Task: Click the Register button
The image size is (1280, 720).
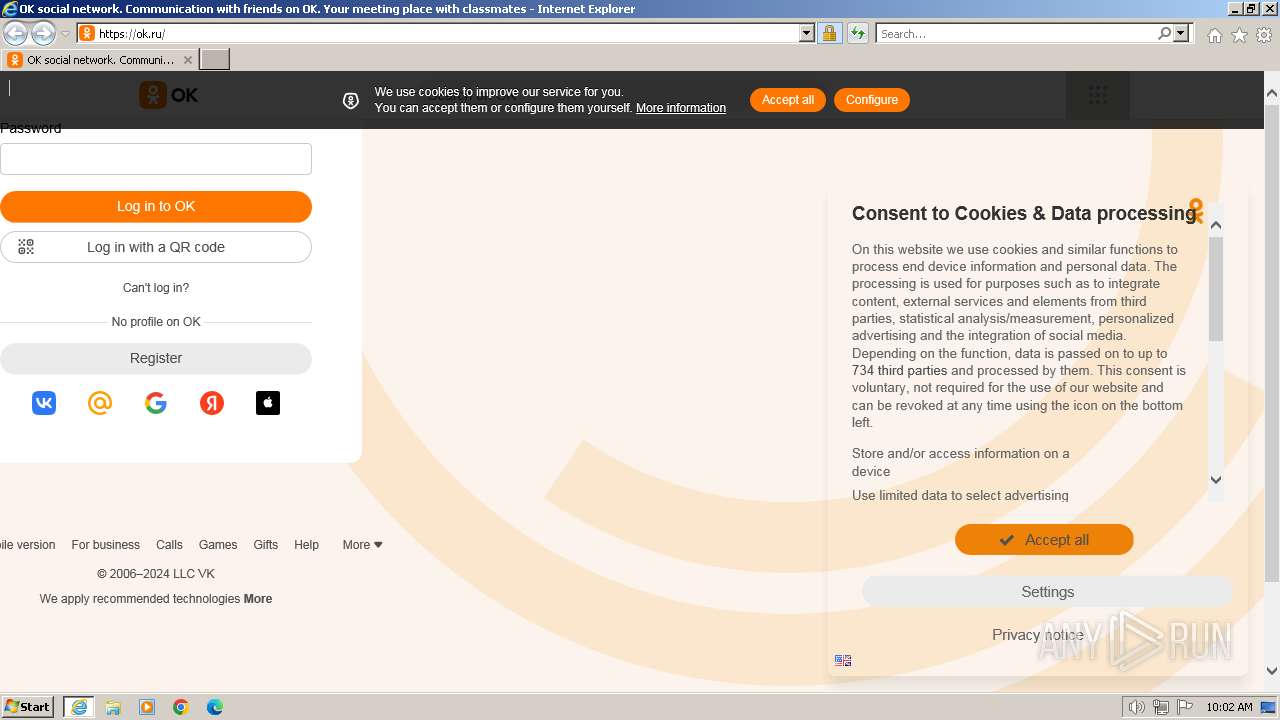Action: pos(156,358)
